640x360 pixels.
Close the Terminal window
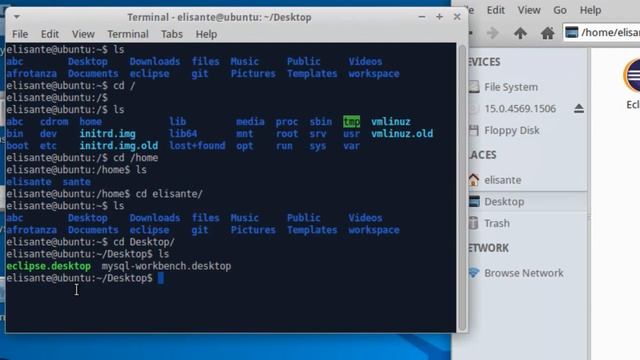point(457,17)
